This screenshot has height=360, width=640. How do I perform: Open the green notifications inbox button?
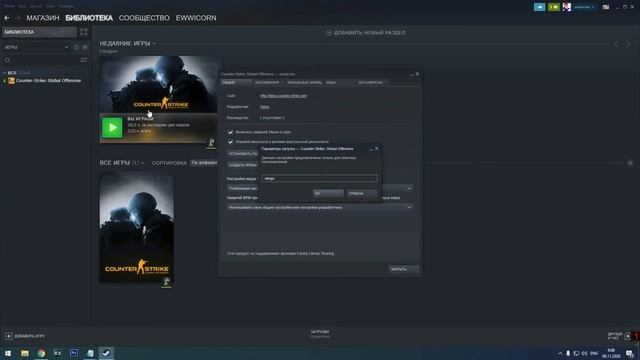coord(554,7)
